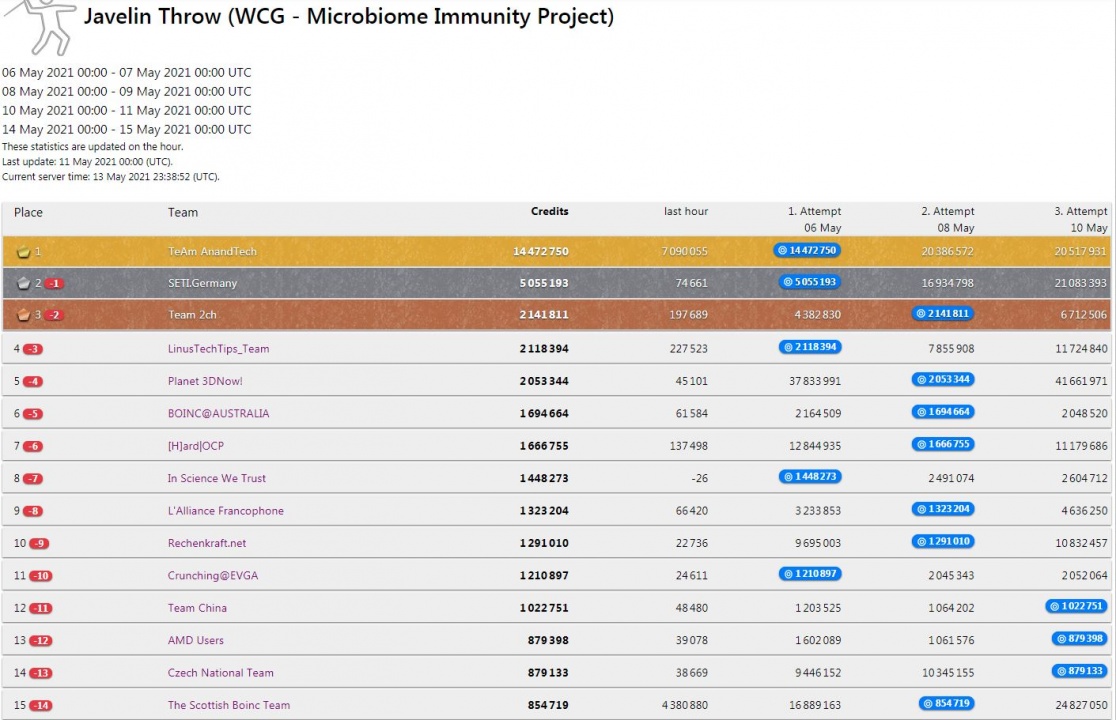Click the red -6 badge next to place 7
This screenshot has height=720, width=1116.
[x=33, y=446]
